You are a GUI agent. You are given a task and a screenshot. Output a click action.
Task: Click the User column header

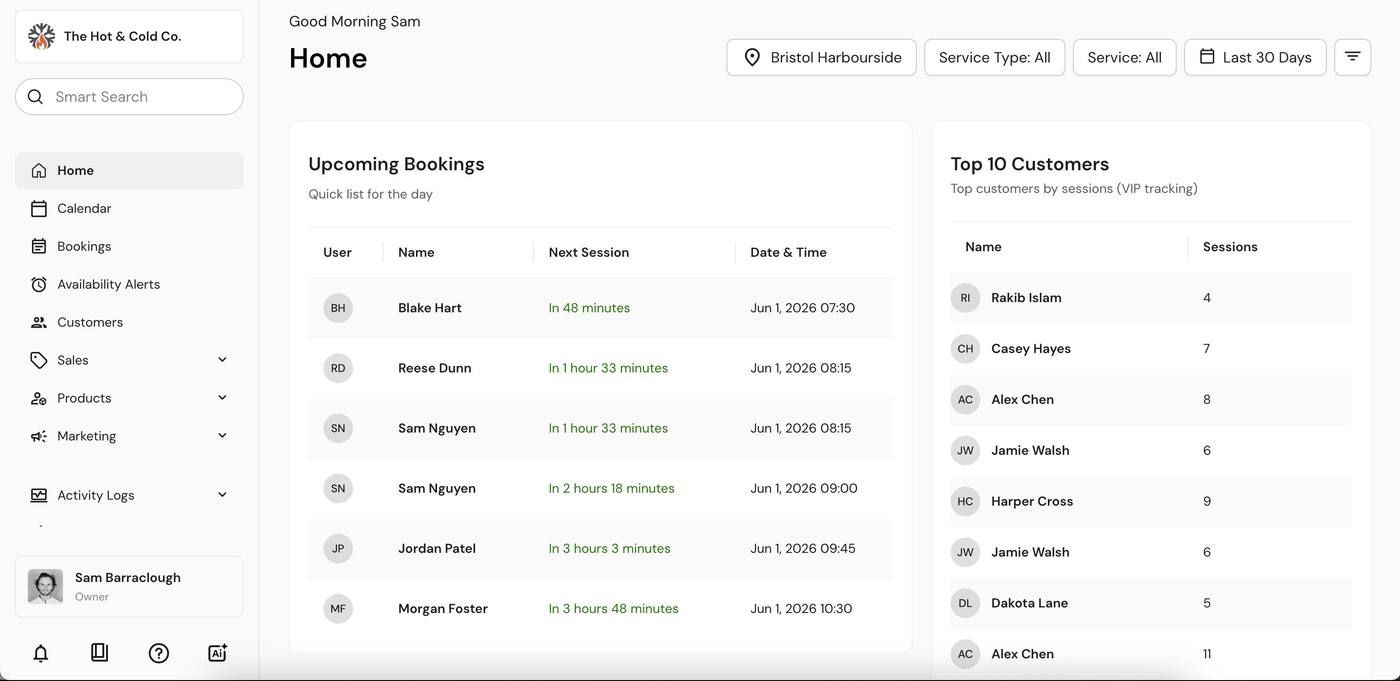click(337, 253)
